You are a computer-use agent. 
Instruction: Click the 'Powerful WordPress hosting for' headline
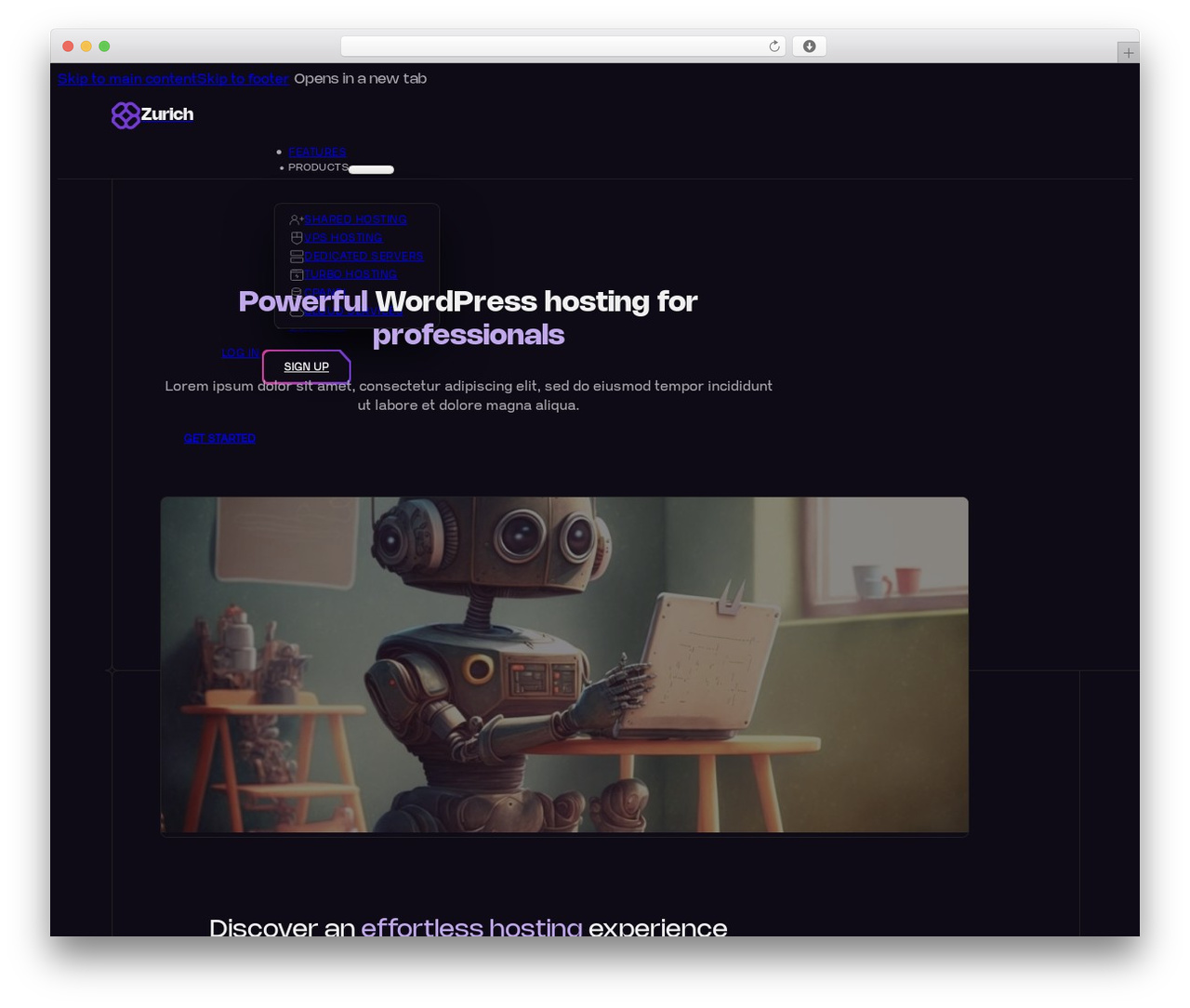click(x=468, y=301)
